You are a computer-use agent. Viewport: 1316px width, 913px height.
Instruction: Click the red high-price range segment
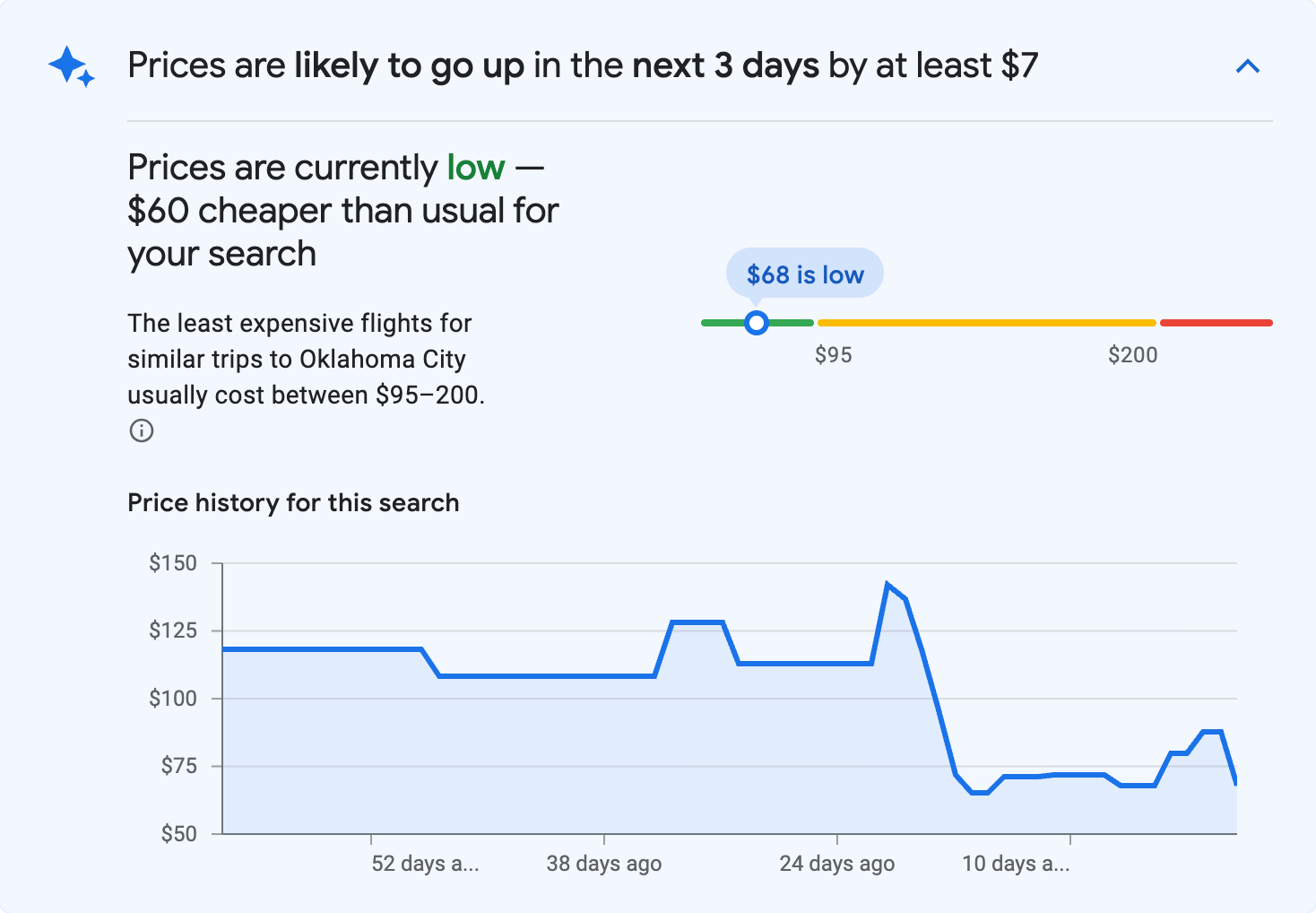point(1216,322)
